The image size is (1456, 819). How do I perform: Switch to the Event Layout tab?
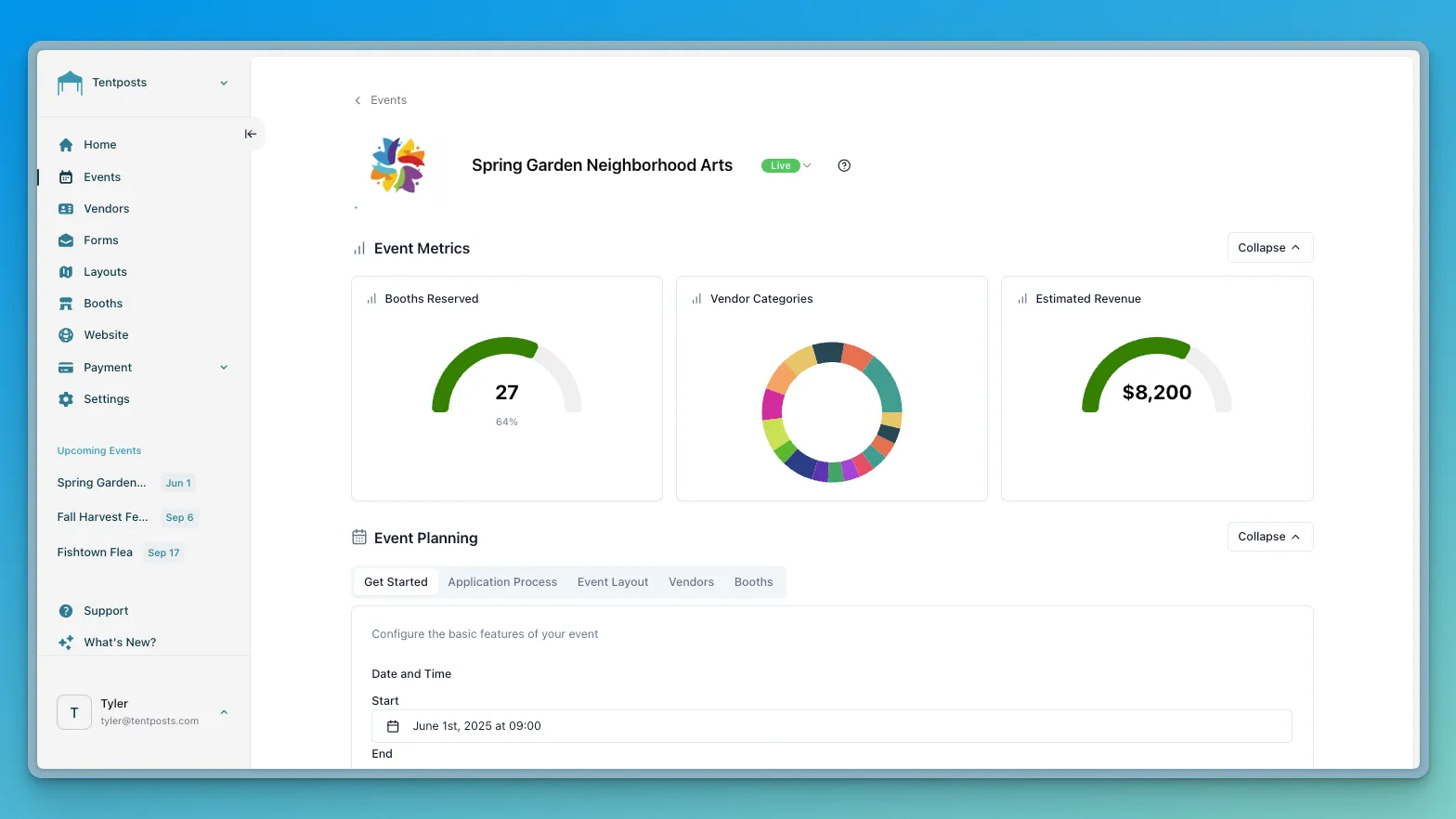click(x=613, y=582)
